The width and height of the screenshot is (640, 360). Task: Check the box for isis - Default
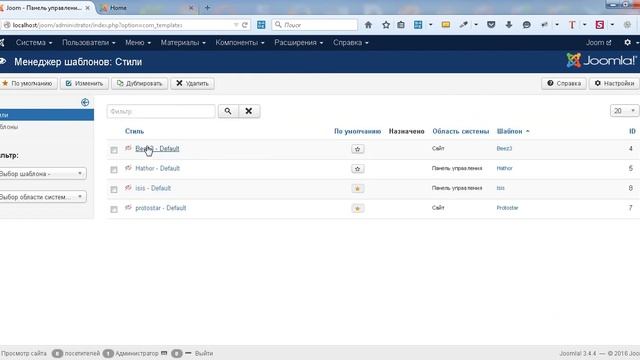coord(114,189)
